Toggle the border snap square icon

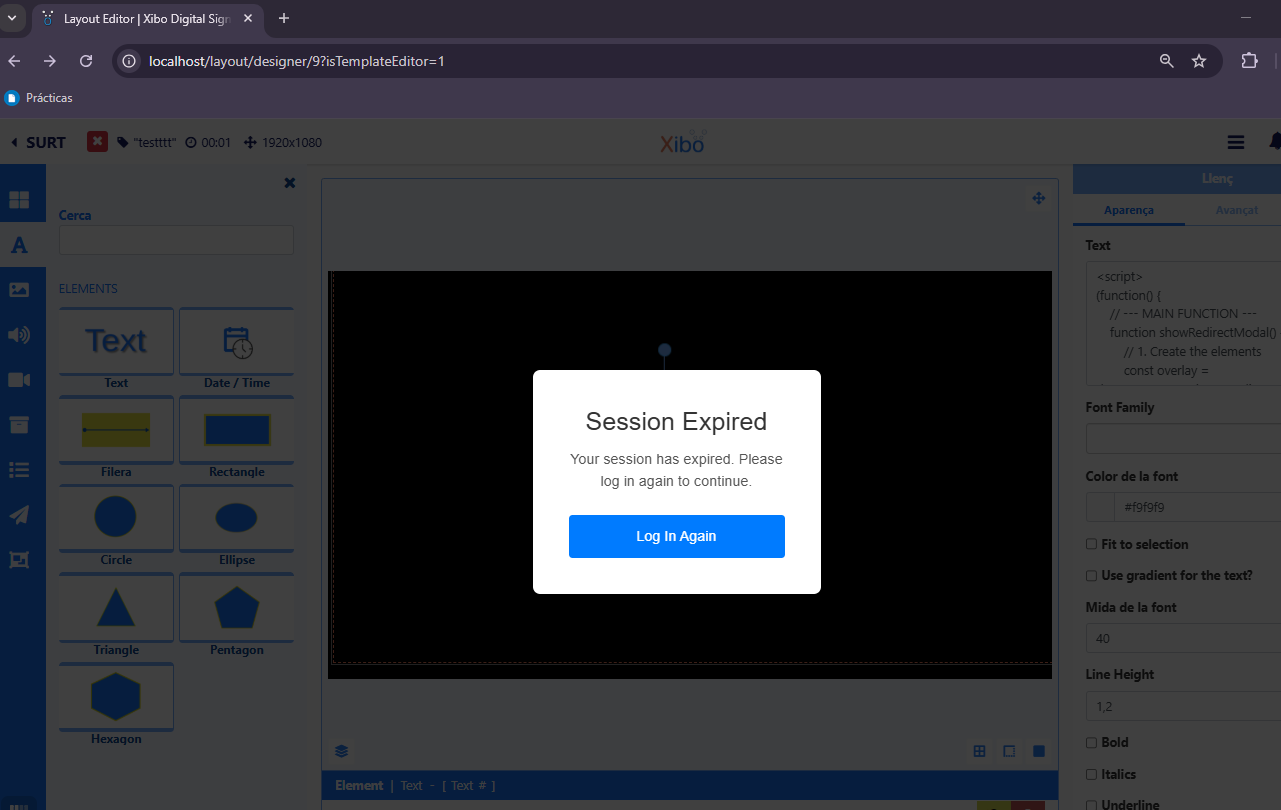pyautogui.click(x=1009, y=751)
